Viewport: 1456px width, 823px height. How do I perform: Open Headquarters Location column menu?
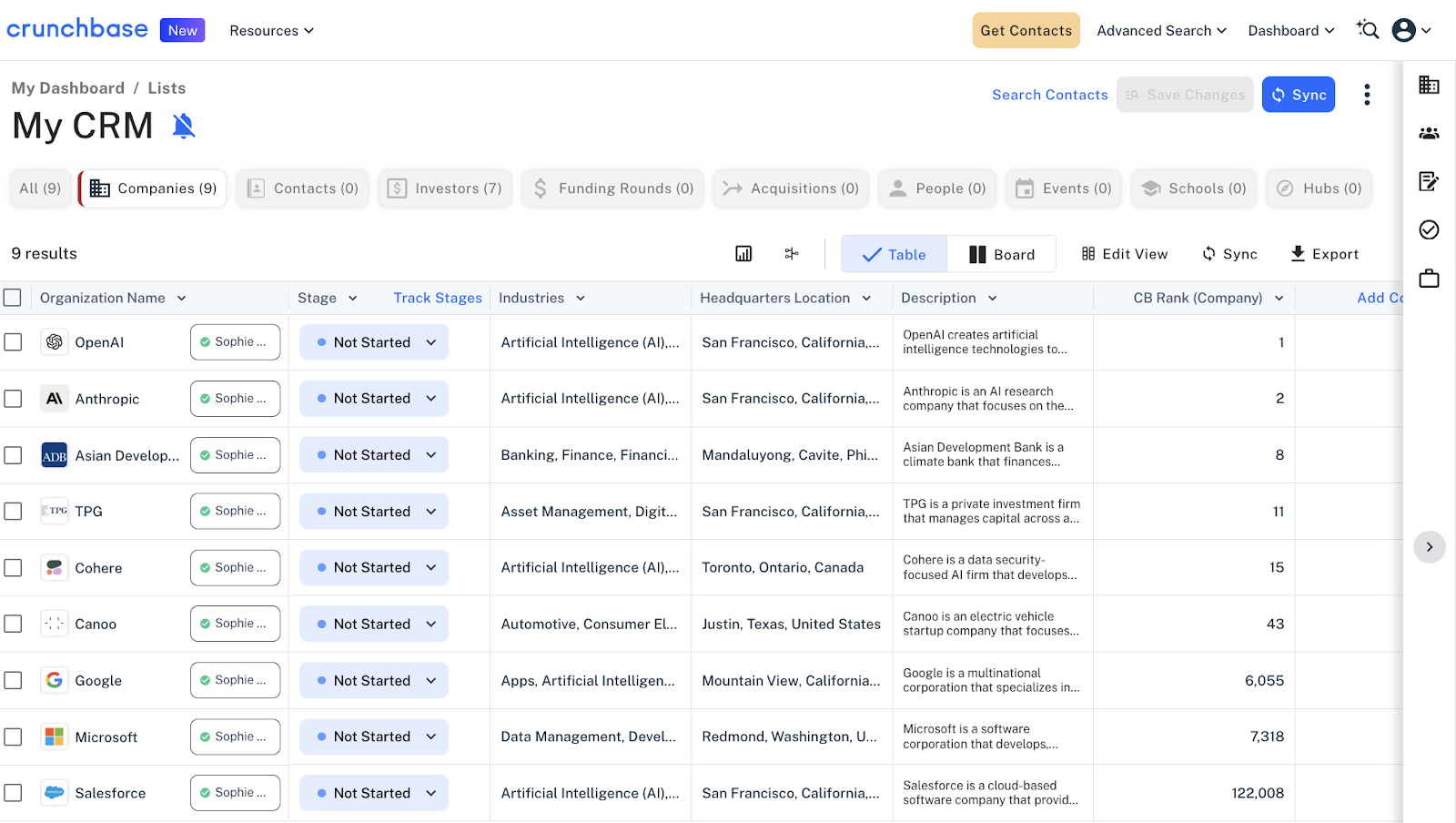[866, 298]
